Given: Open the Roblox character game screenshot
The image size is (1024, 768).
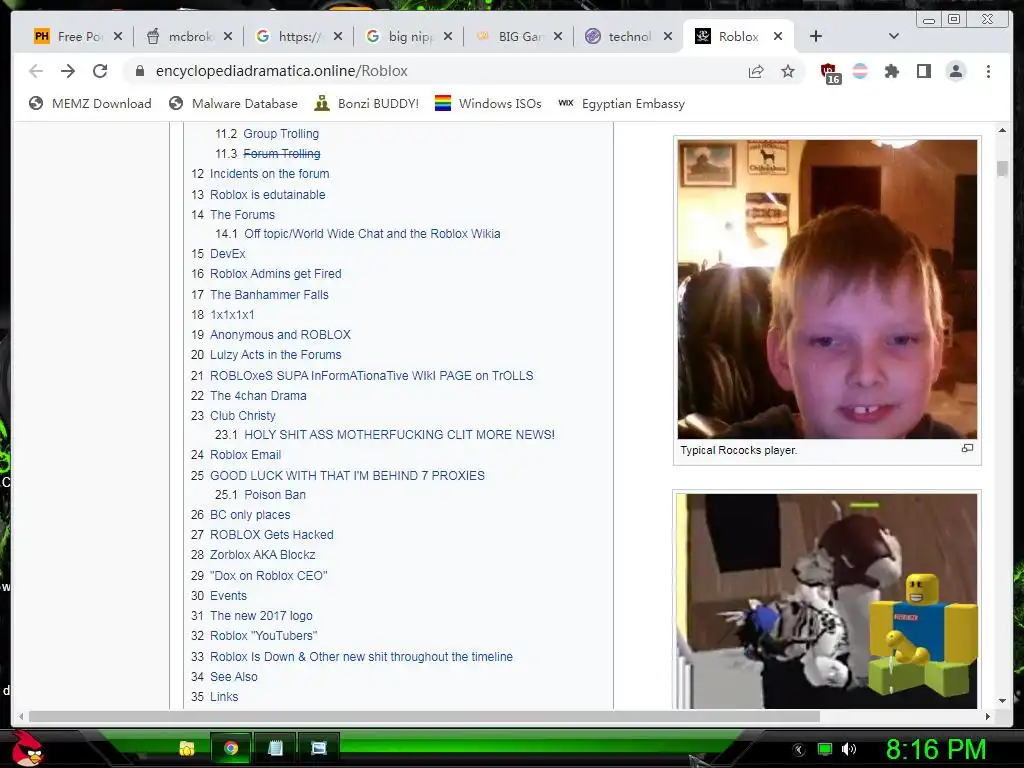Looking at the screenshot, I should click(827, 601).
